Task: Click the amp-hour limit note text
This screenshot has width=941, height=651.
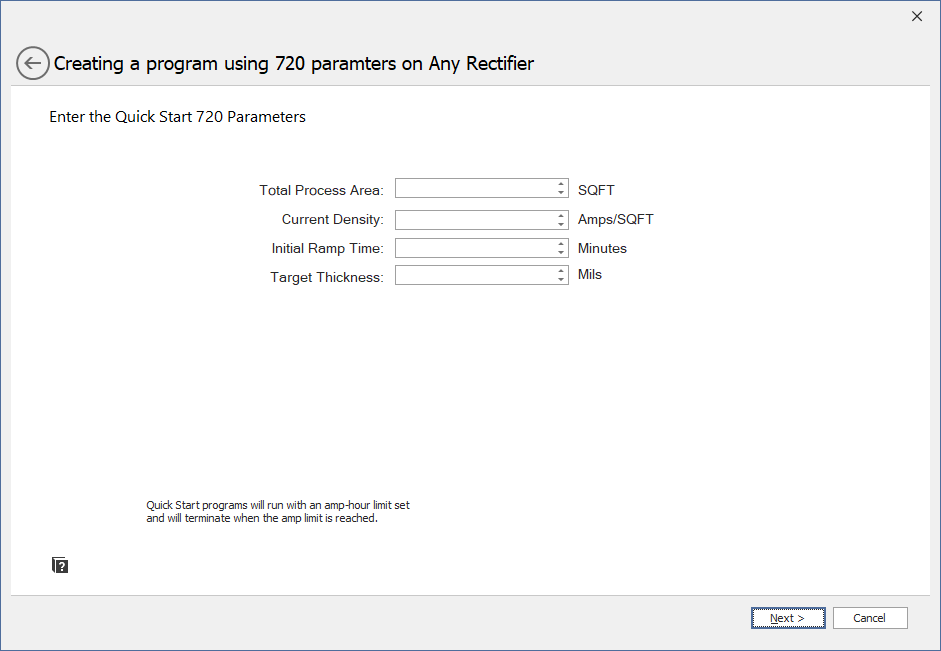Action: pos(277,512)
